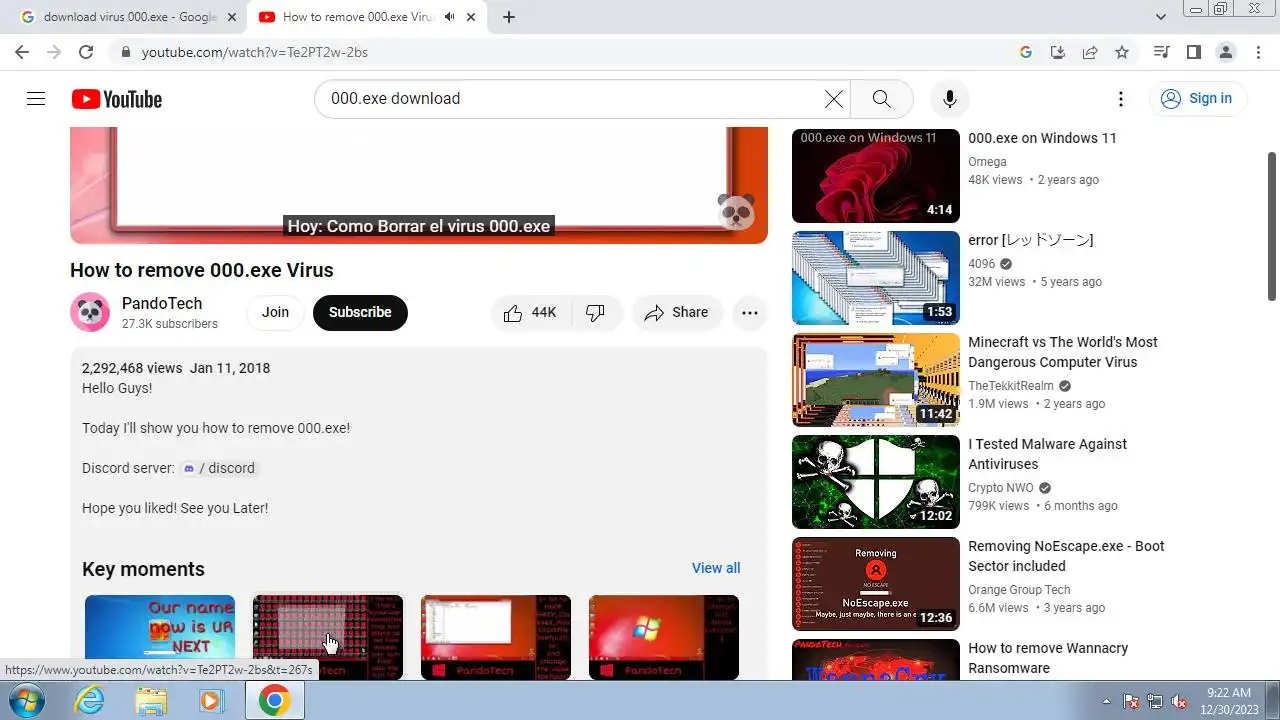Image resolution: width=1280 pixels, height=720 pixels.
Task: Click the Chrome taskbar icon
Action: 274,700
